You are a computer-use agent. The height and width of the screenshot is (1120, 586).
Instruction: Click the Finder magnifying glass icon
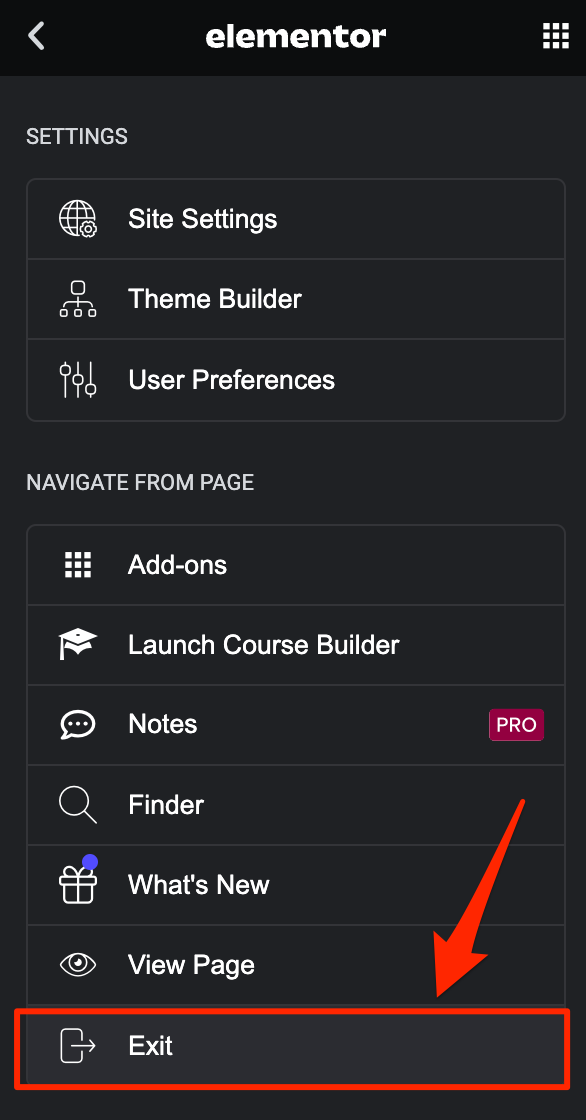[x=78, y=804]
